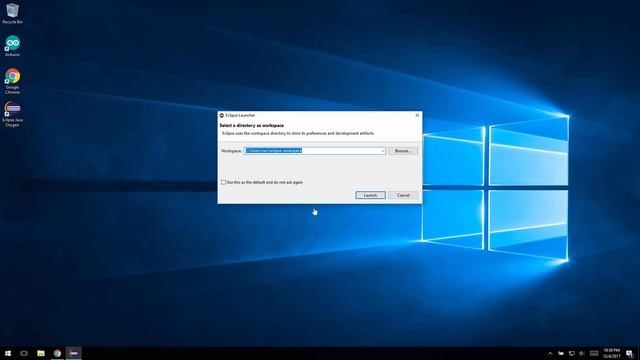Open the Windows Start menu
Image resolution: width=640 pixels, height=360 pixels.
click(x=8, y=353)
